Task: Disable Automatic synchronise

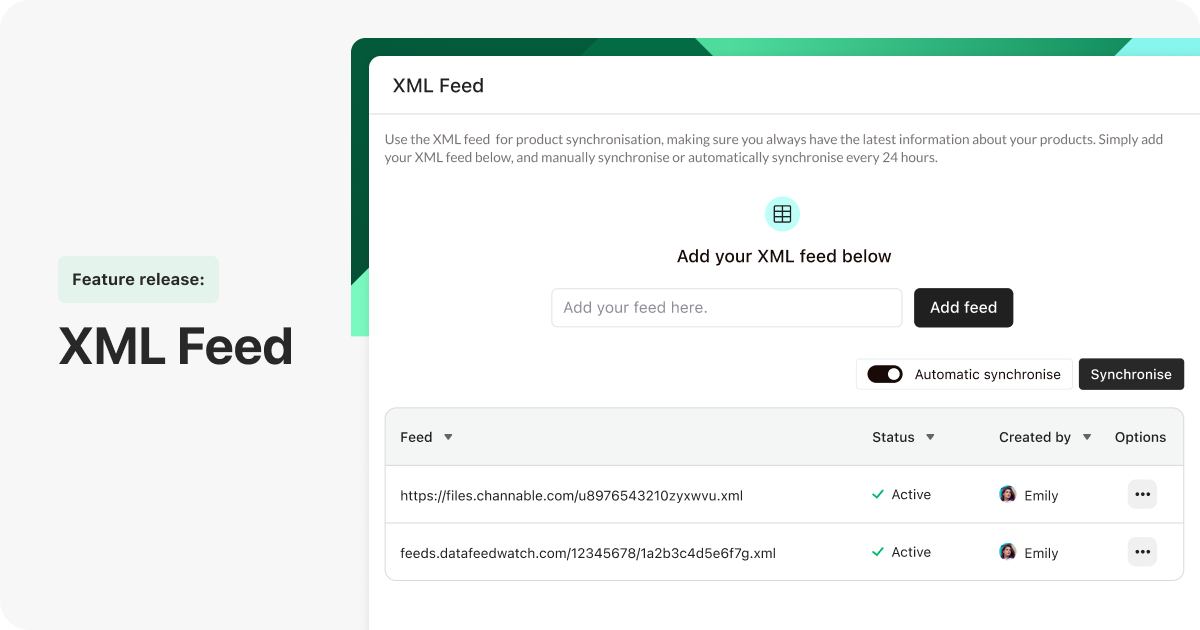Action: click(884, 373)
